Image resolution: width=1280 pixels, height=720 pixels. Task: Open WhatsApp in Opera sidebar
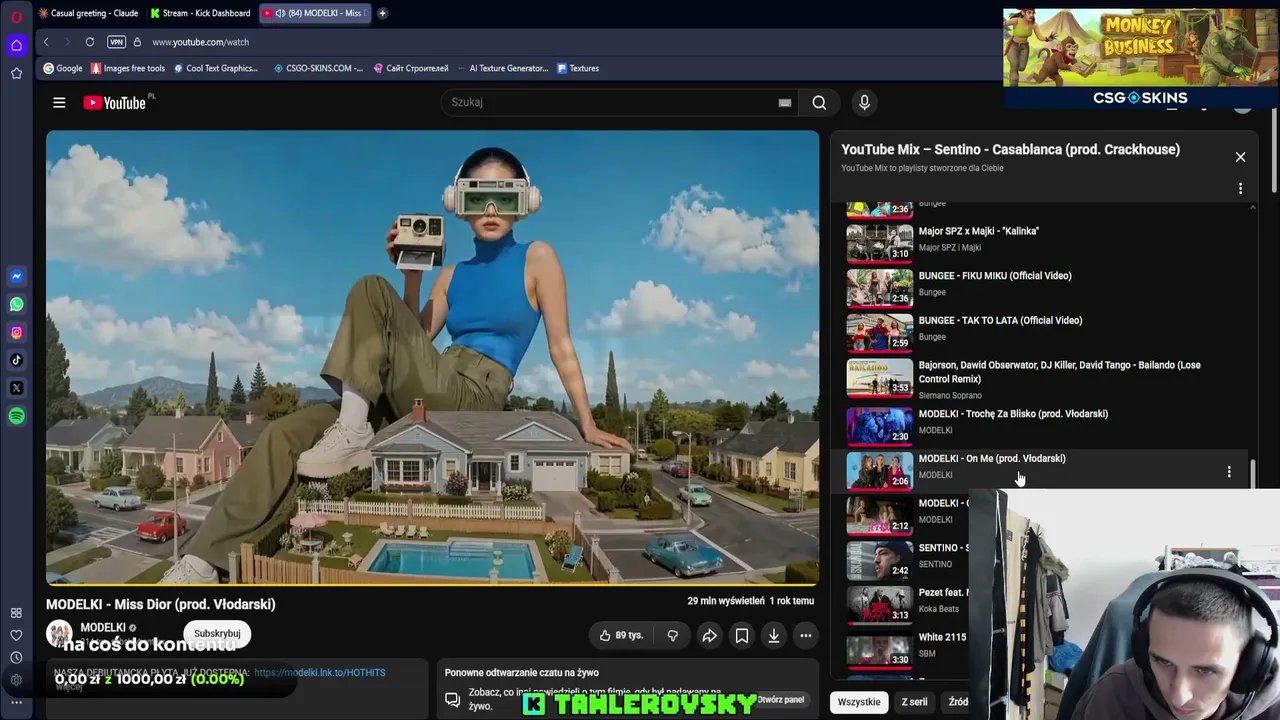coord(16,304)
